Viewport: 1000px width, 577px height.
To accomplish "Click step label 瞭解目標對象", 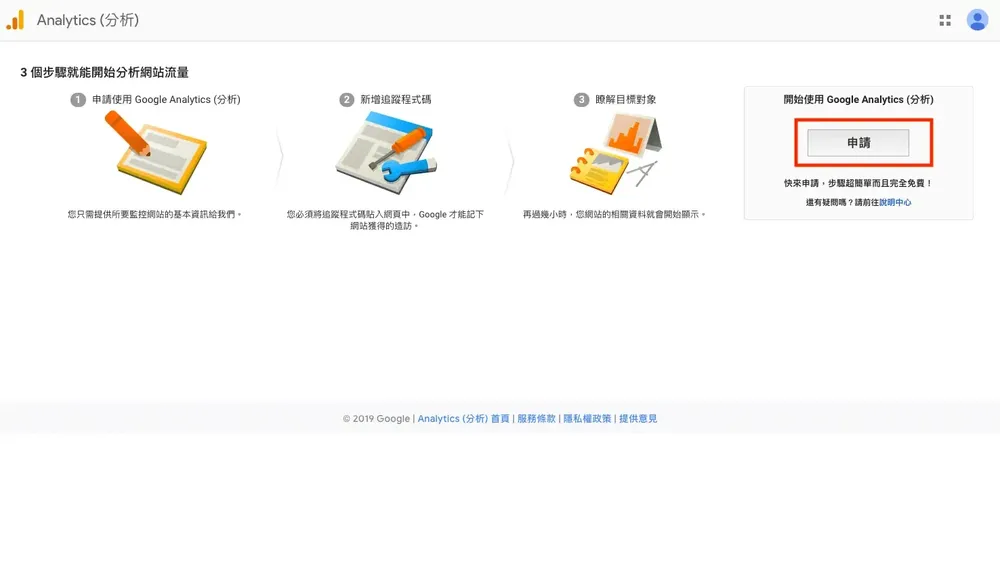I will 625,99.
